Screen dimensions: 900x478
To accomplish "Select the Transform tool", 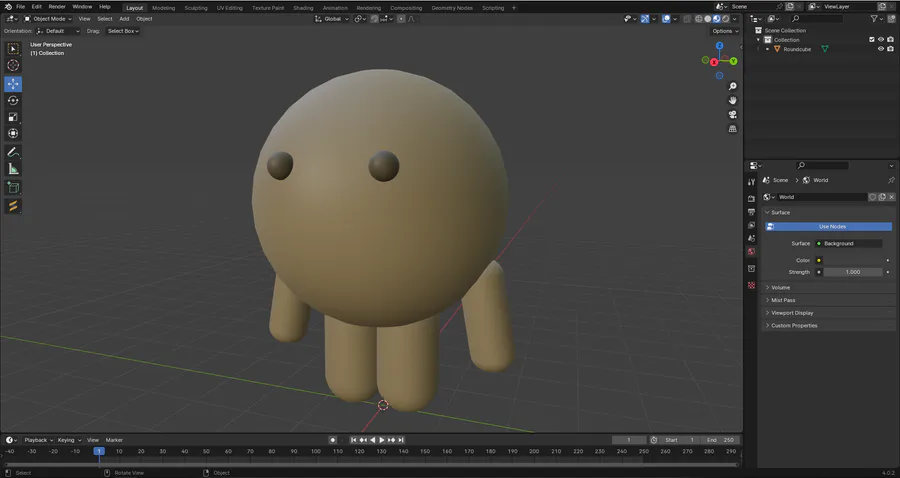I will (13, 134).
